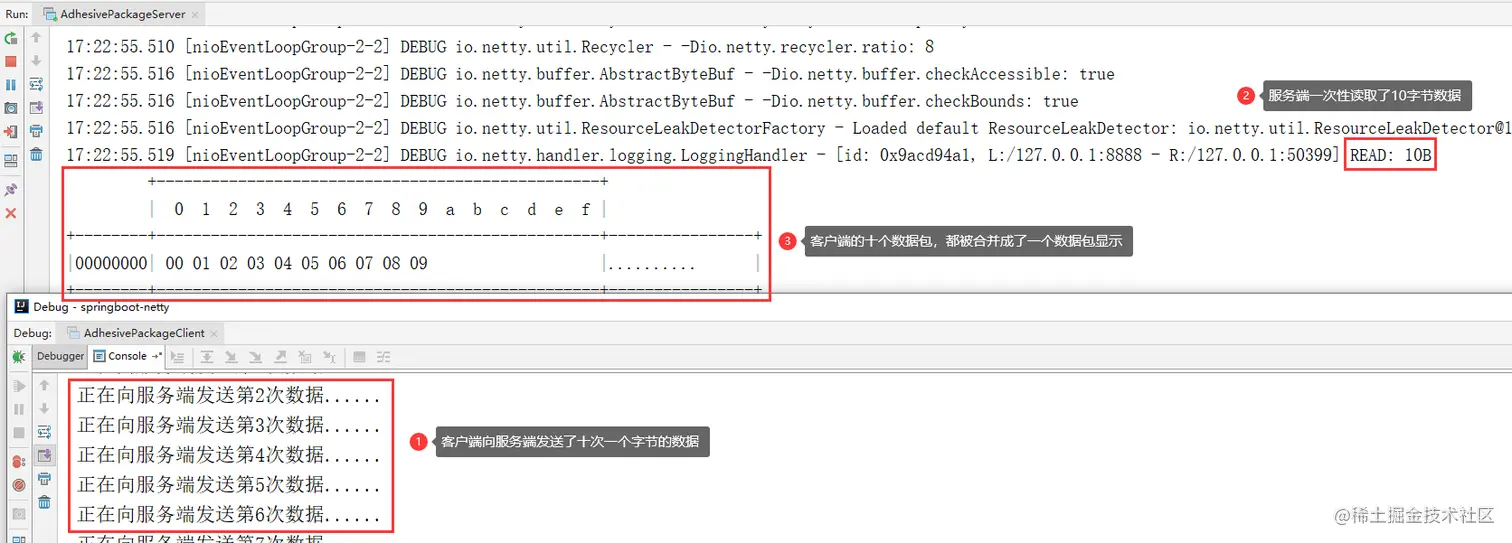This screenshot has width=1512, height=543.
Task: Close the Run panel with red X icon
Action: click(x=11, y=213)
